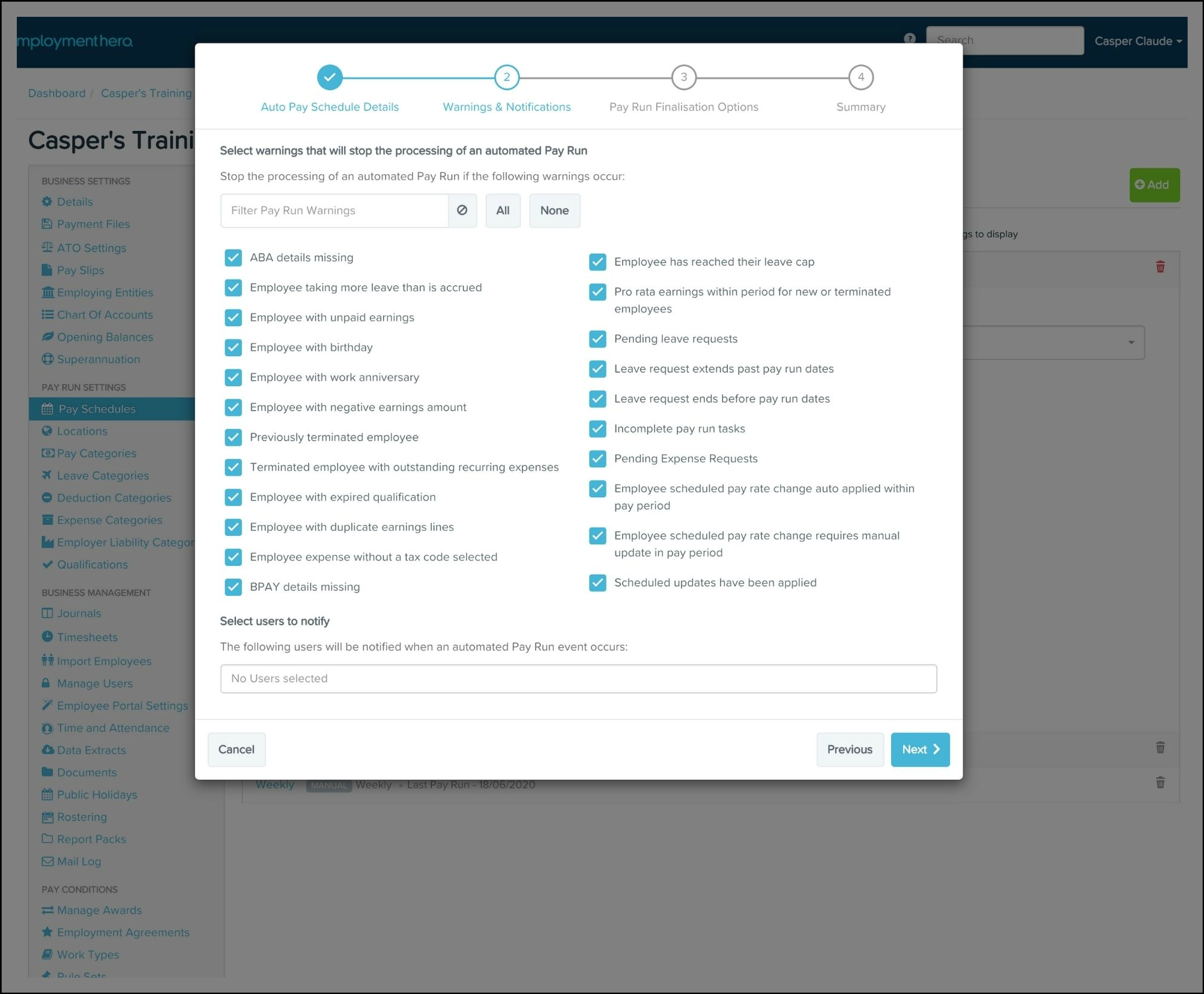
Task: Click the Pay Schedules calendar icon
Action: click(47, 409)
